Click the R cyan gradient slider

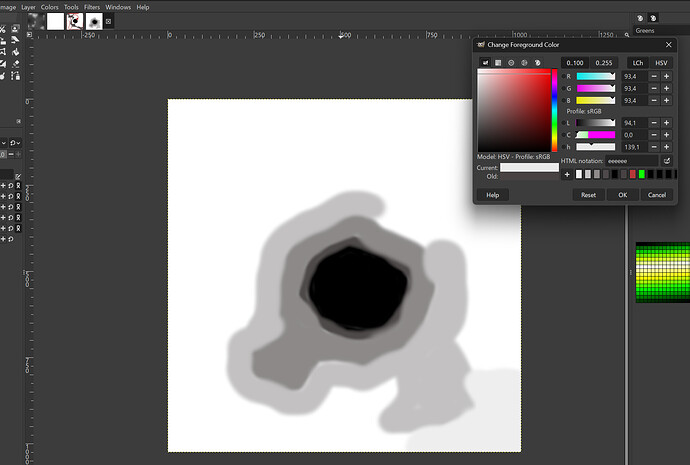point(595,77)
